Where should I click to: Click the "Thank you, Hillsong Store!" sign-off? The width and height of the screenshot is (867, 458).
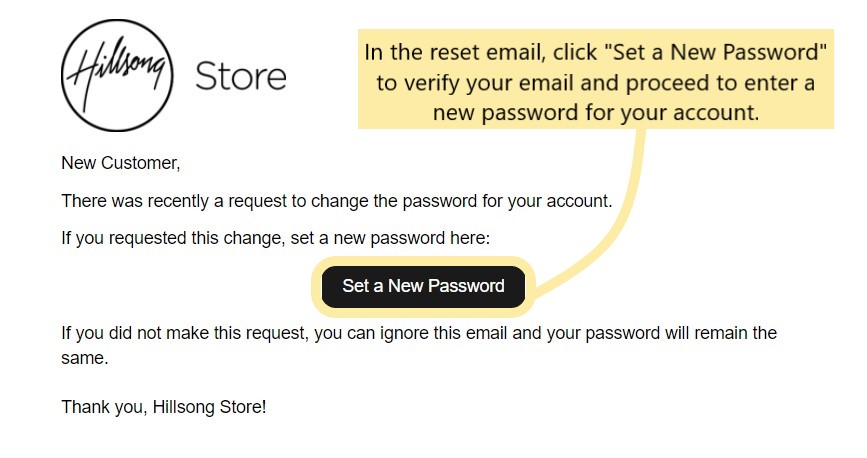(164, 407)
